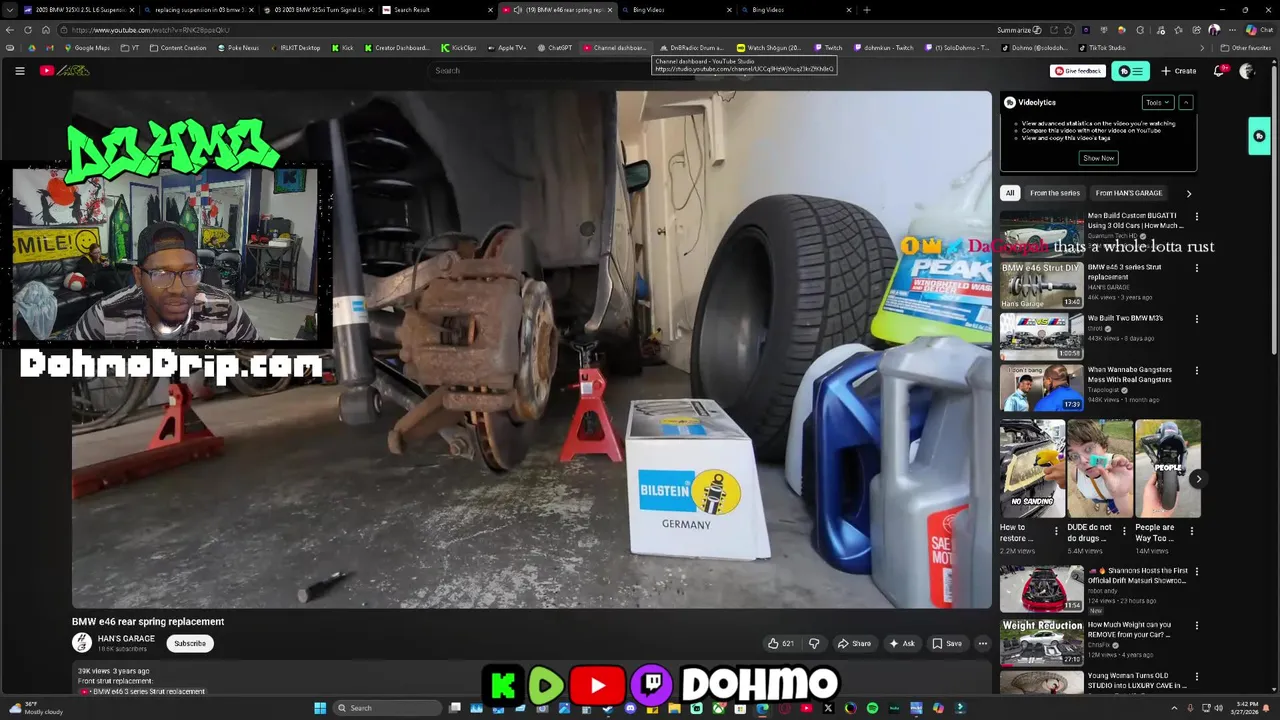Select the From the series chip

point(1055,193)
